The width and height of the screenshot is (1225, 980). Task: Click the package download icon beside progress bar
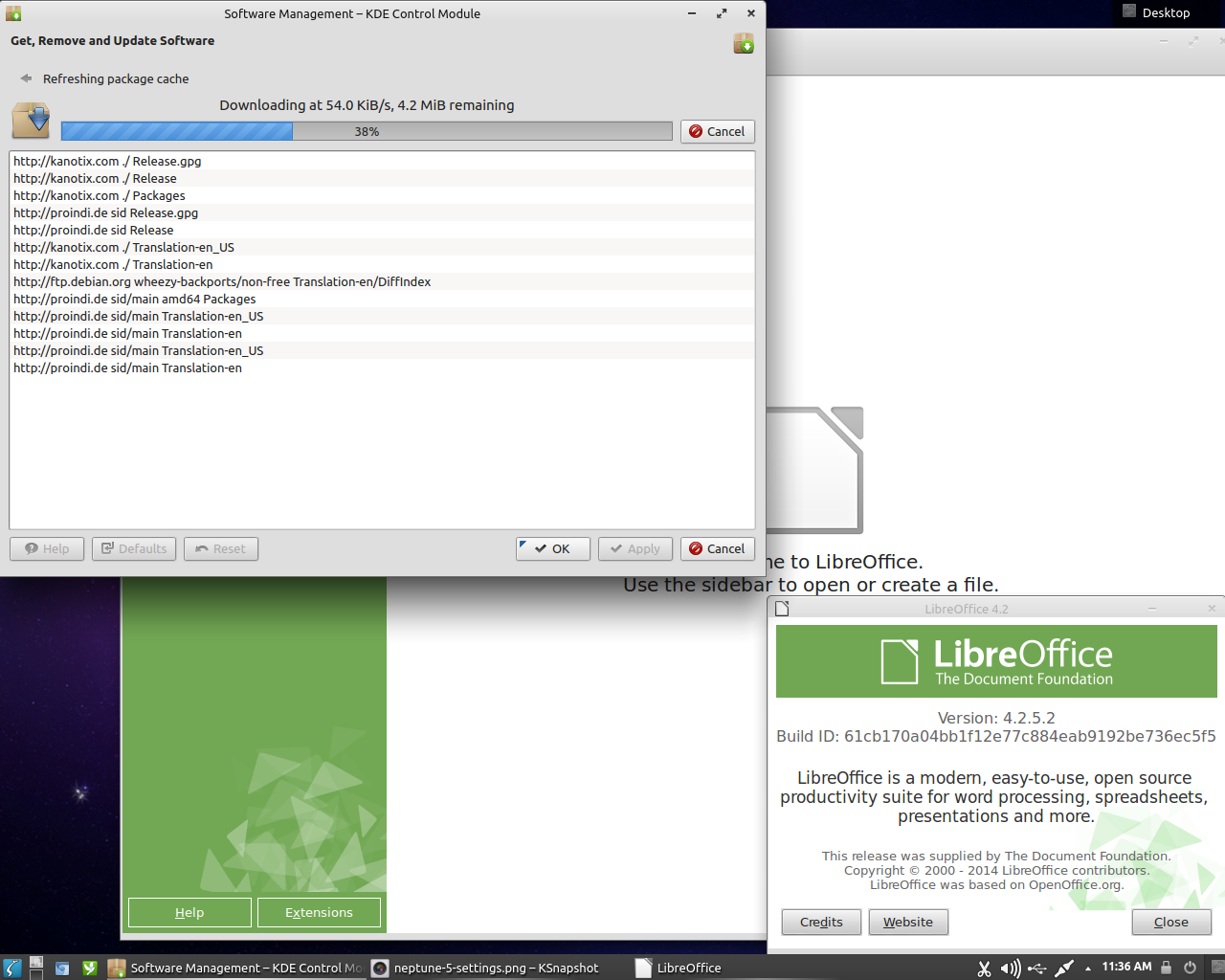pyautogui.click(x=31, y=122)
